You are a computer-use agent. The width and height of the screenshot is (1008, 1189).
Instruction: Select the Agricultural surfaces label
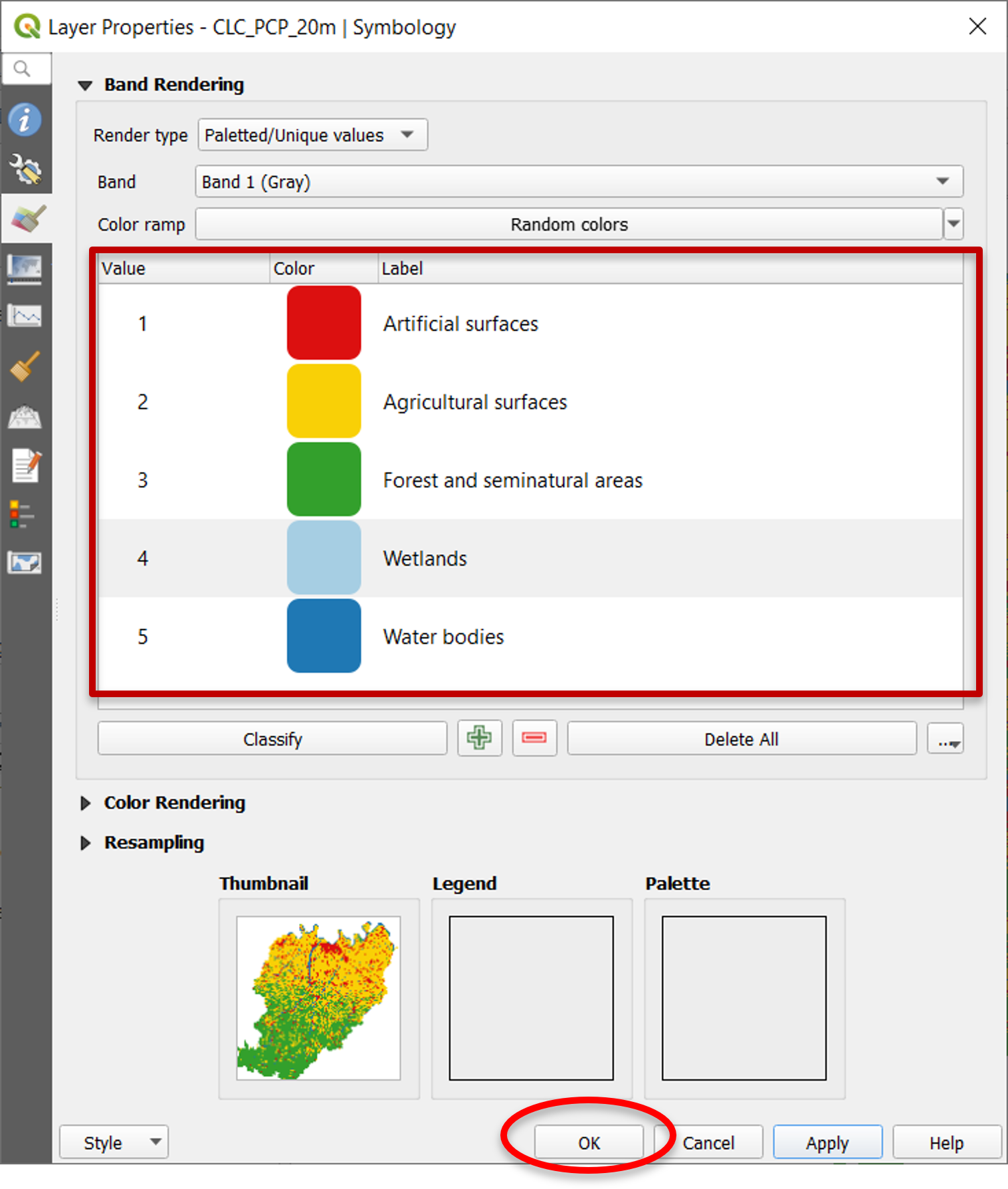coord(475,402)
